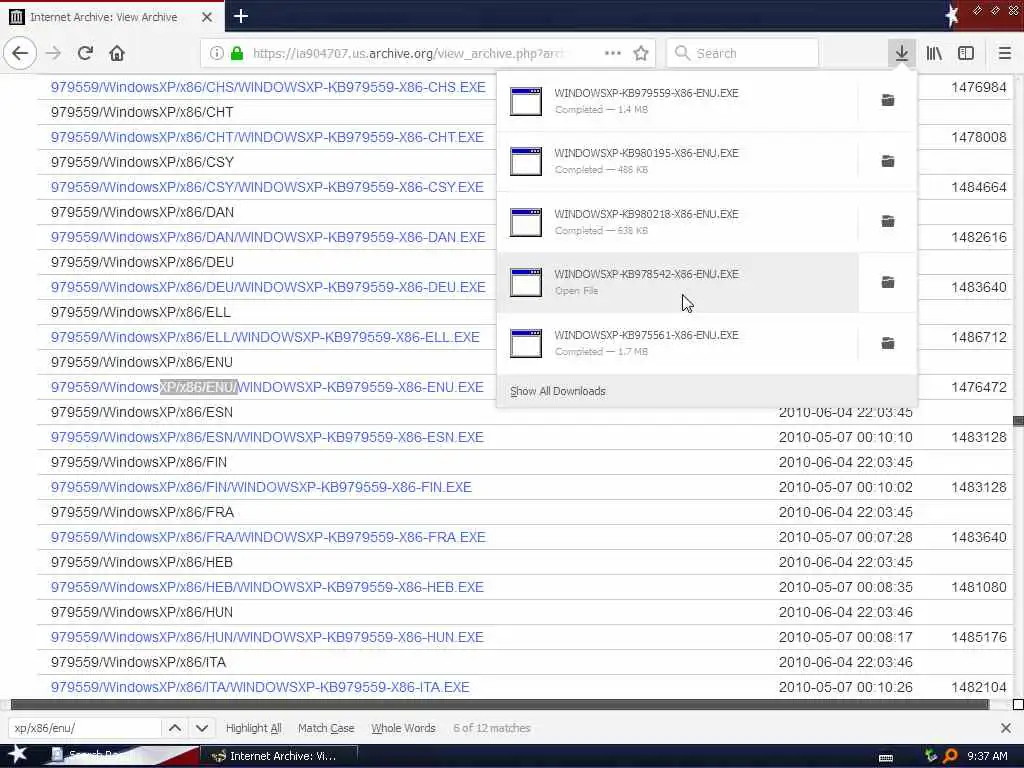Find previous match arrow in find bar

click(175, 728)
